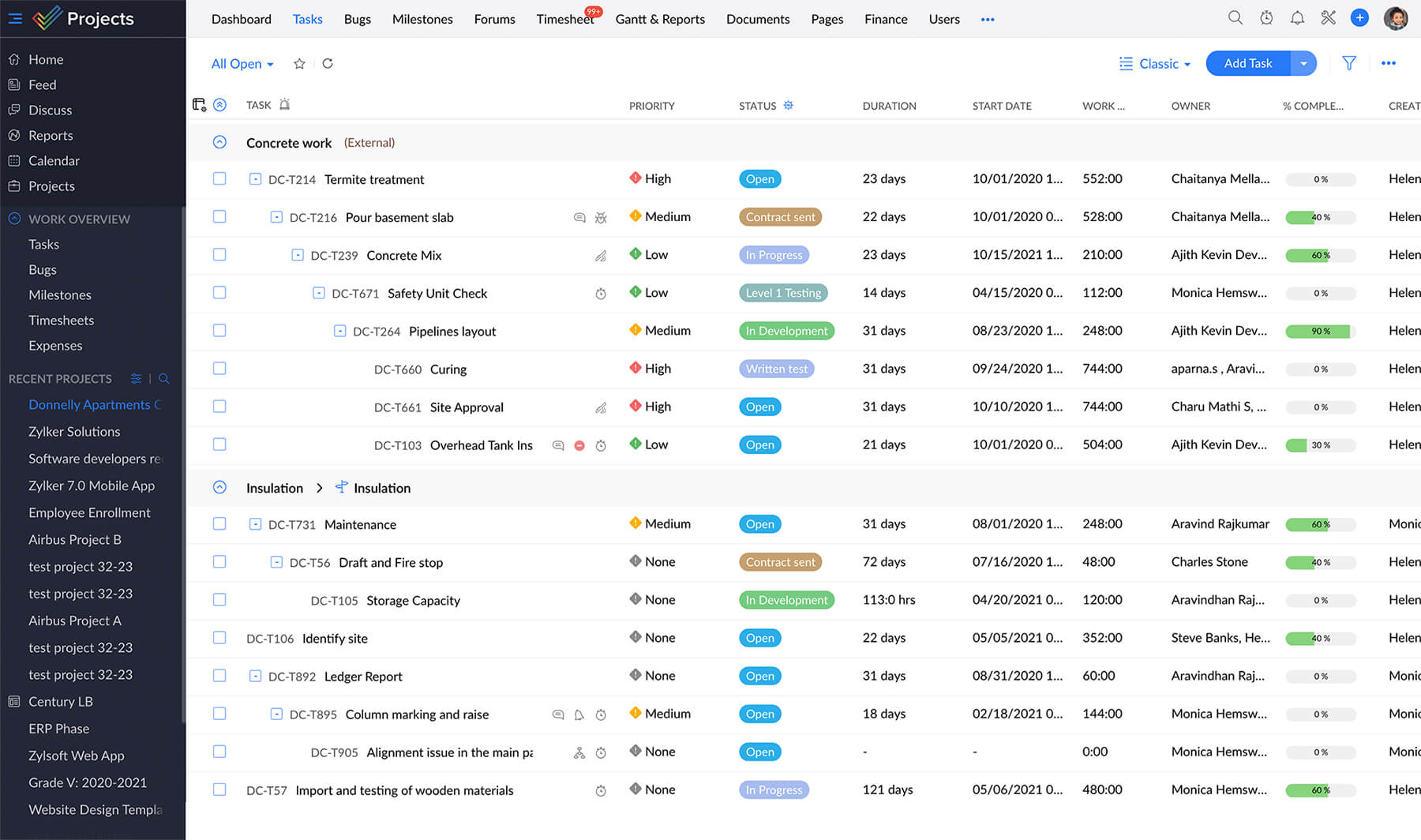1421x840 pixels.
Task: Open comments icon on Pour basement slab
Action: (579, 217)
